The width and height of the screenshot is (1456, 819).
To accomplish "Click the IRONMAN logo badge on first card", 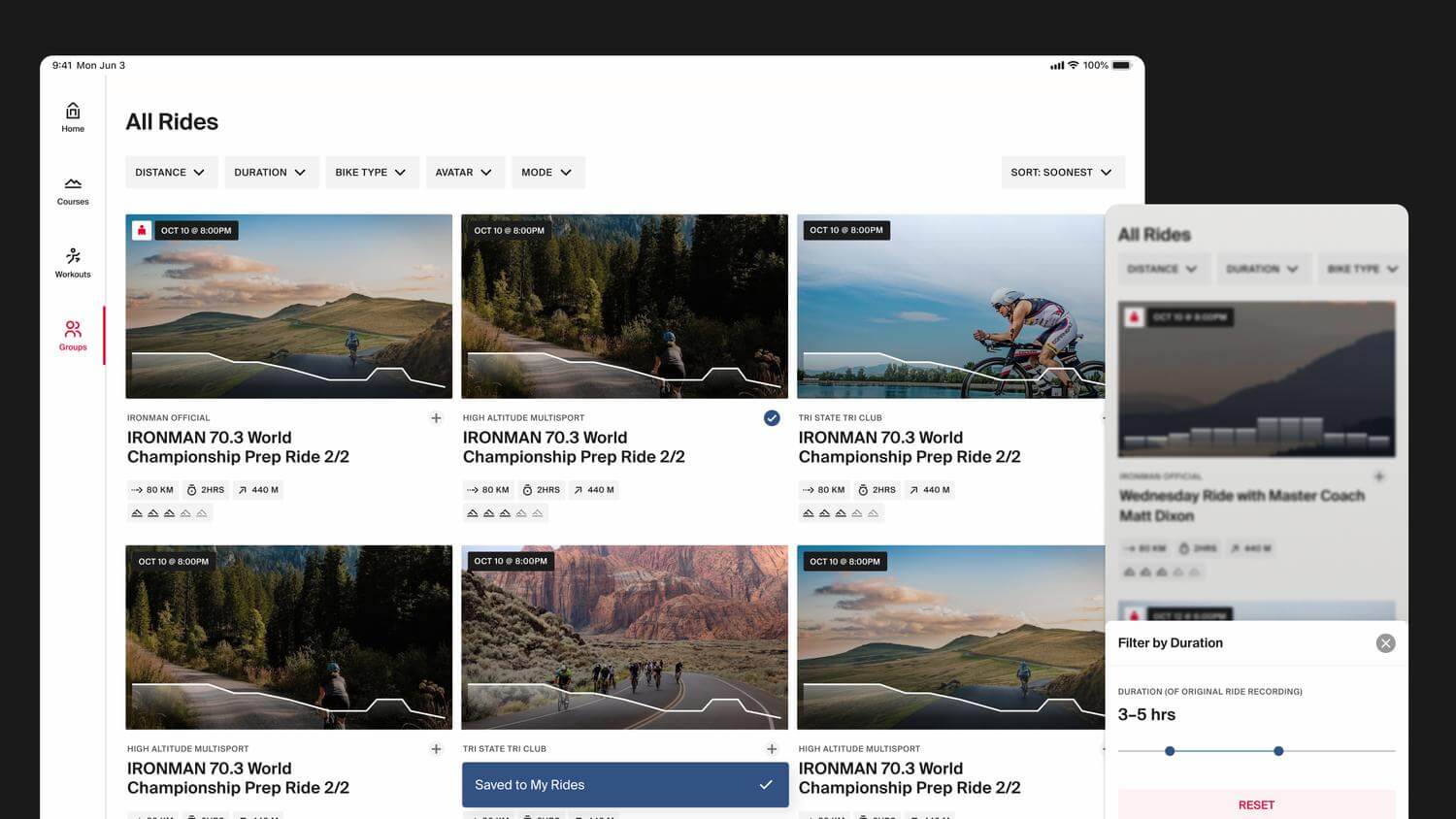I will (x=142, y=231).
